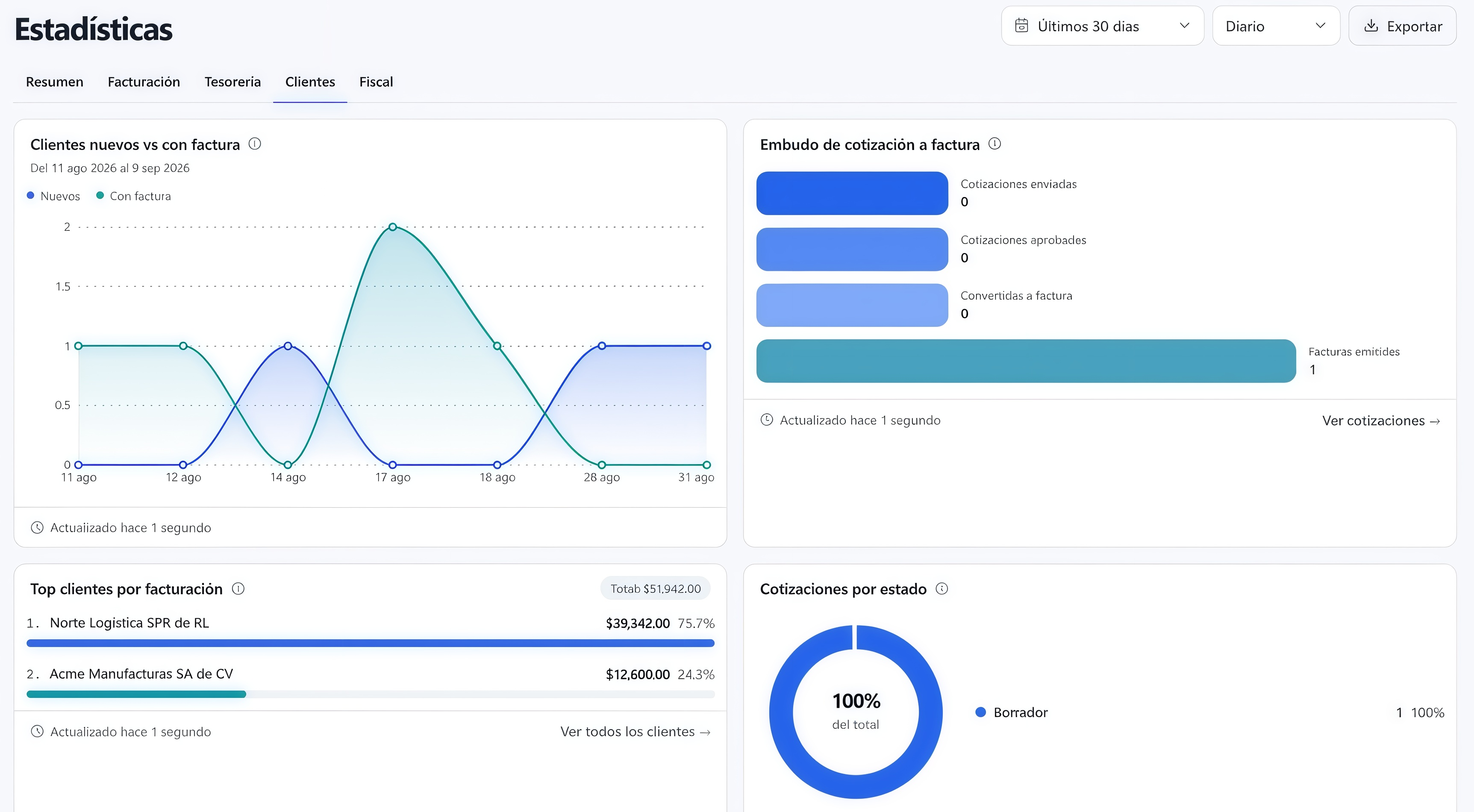
Task: Toggle the Nuevos series in the chart legend
Action: click(53, 196)
